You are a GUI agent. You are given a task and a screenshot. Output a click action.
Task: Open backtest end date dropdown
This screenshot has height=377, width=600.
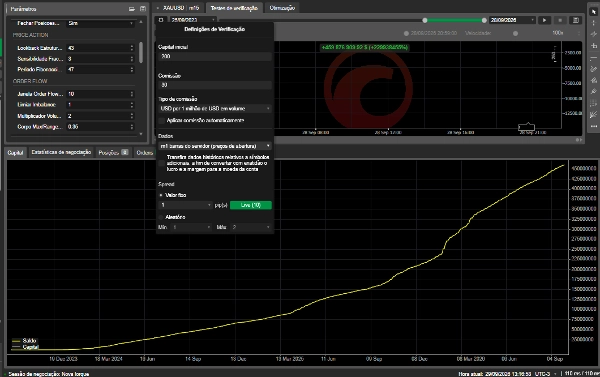point(512,20)
